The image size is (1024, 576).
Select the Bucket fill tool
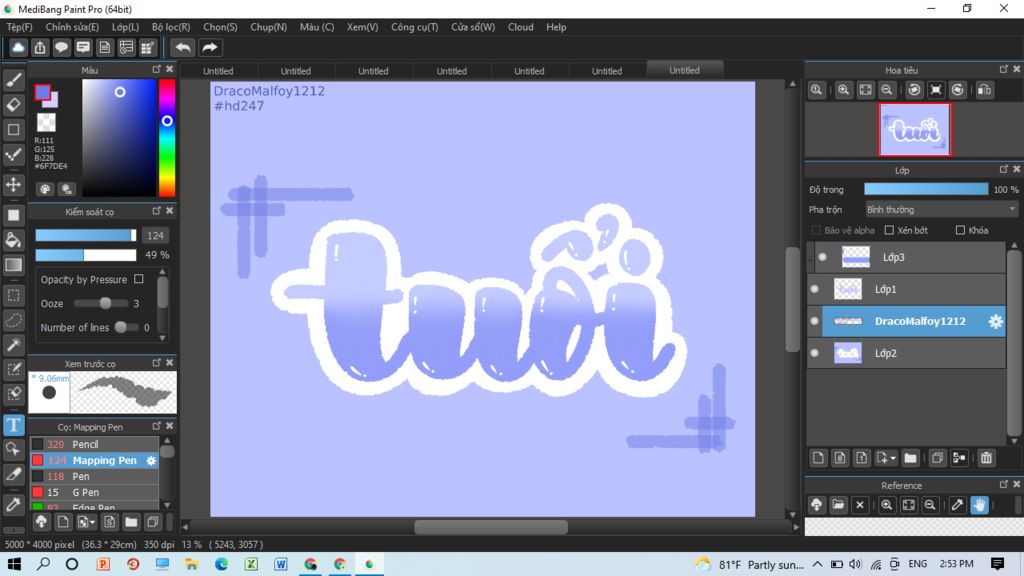[13, 240]
